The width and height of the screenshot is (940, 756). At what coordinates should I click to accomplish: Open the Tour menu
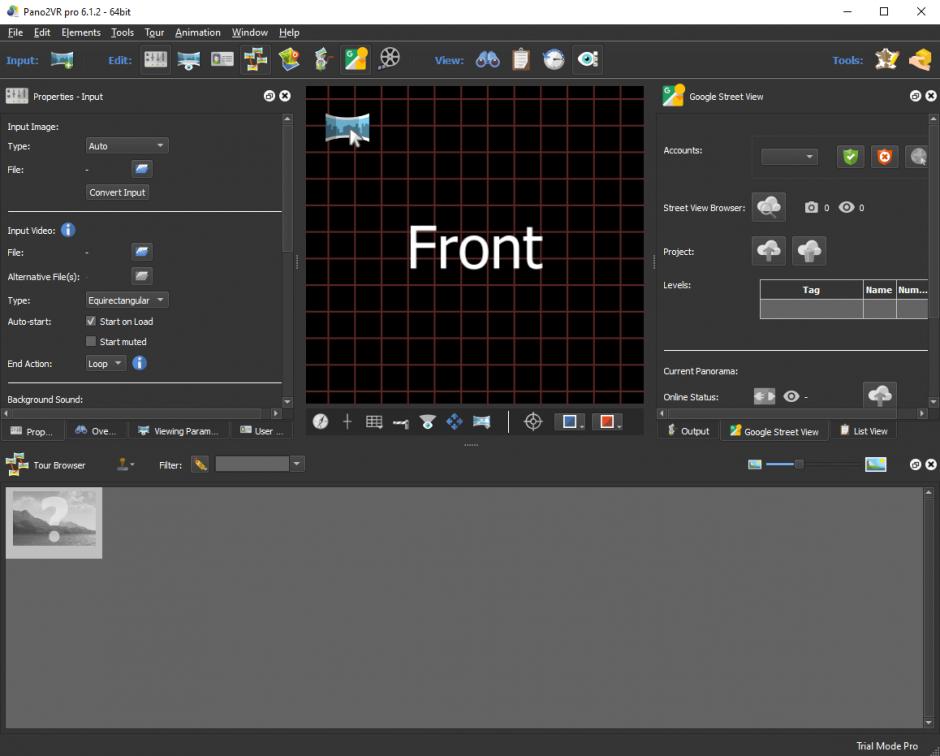[x=154, y=32]
